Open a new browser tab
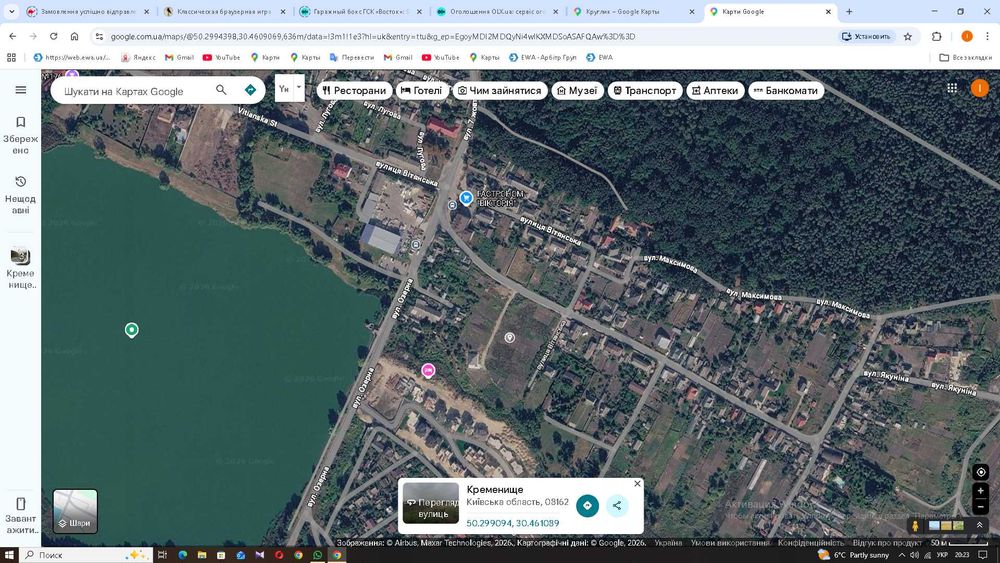 click(849, 11)
